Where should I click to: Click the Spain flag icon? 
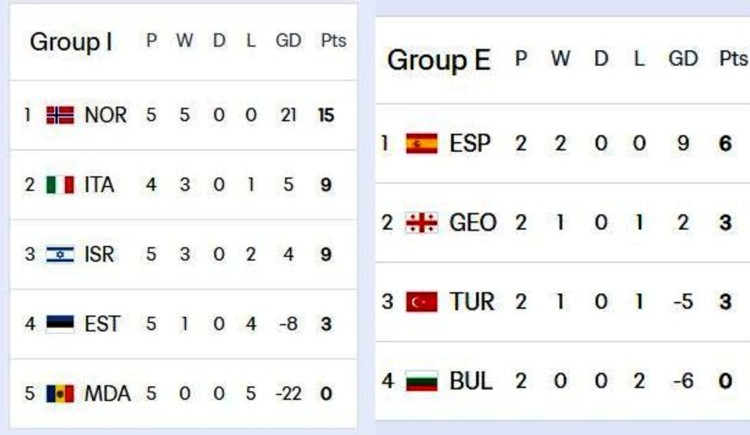pos(421,143)
